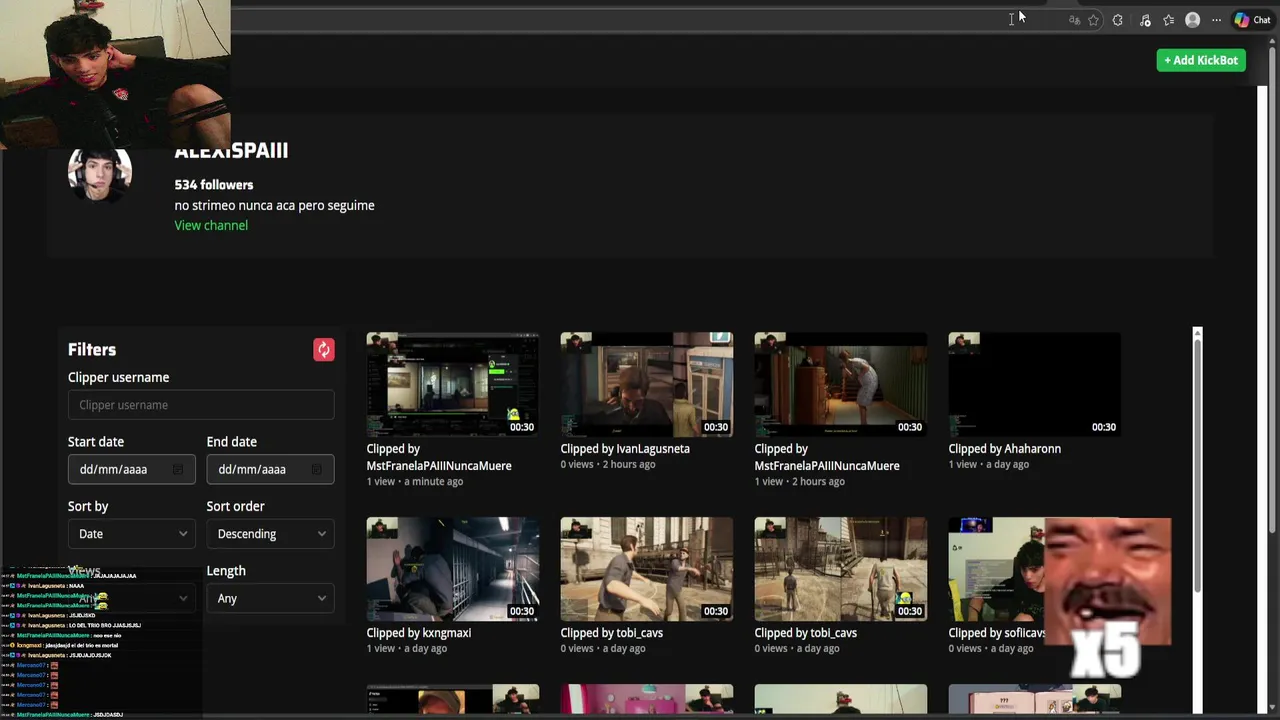The width and height of the screenshot is (1280, 720).
Task: Expand the Sort order Descending dropdown
Action: [x=270, y=534]
